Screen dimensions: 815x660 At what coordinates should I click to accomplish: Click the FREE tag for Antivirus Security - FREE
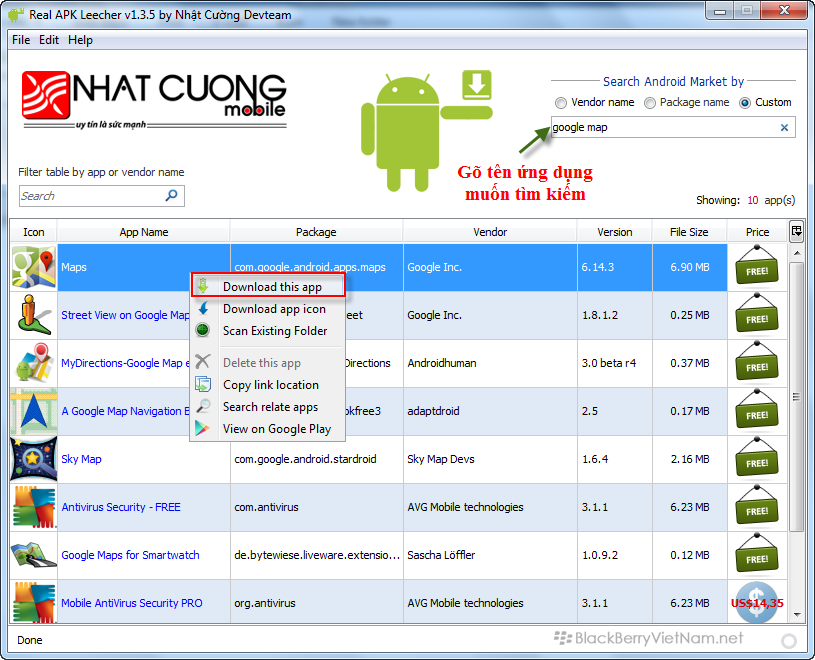757,506
